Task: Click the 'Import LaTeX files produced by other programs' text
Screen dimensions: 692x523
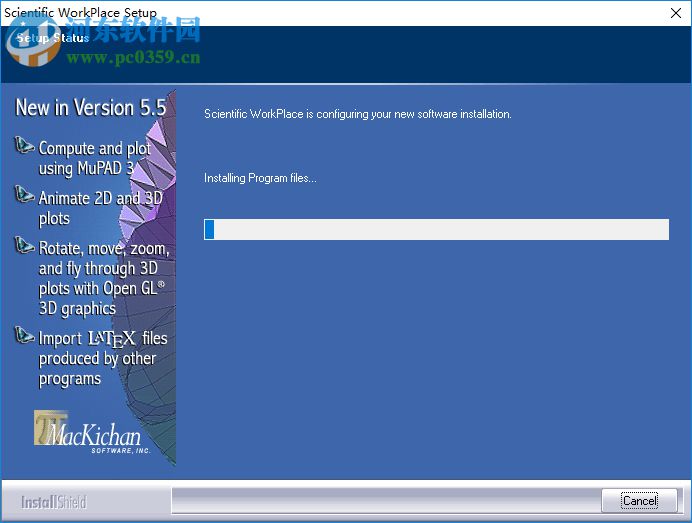Action: point(103,358)
